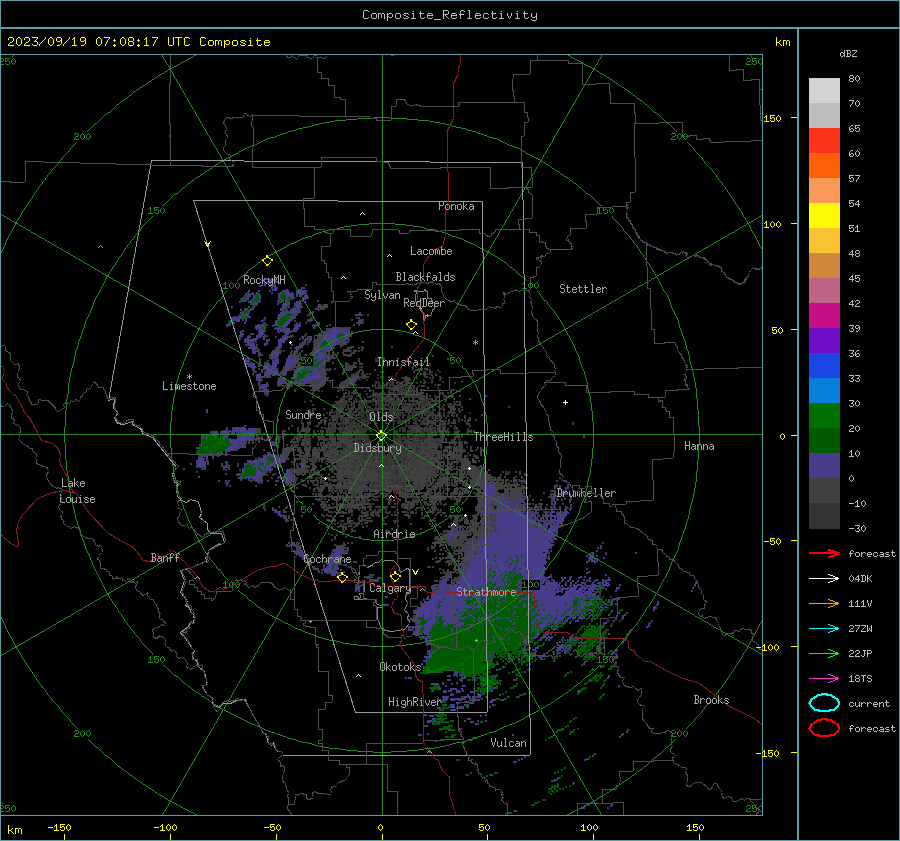Click the Strathmore city label
This screenshot has width=900, height=841.
tap(486, 592)
